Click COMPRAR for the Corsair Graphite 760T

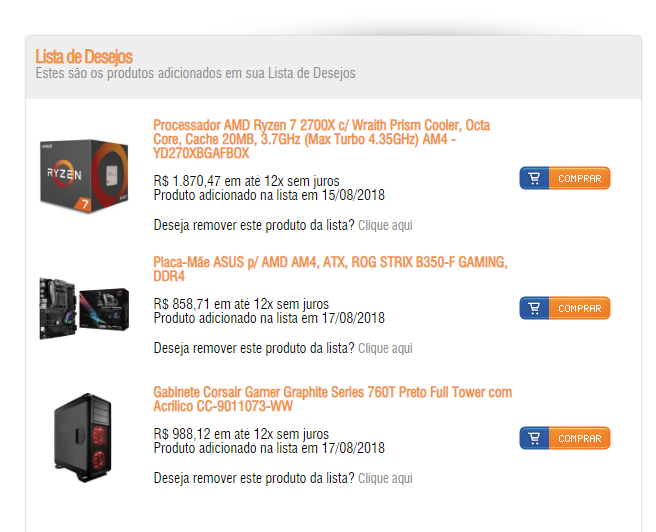(579, 438)
